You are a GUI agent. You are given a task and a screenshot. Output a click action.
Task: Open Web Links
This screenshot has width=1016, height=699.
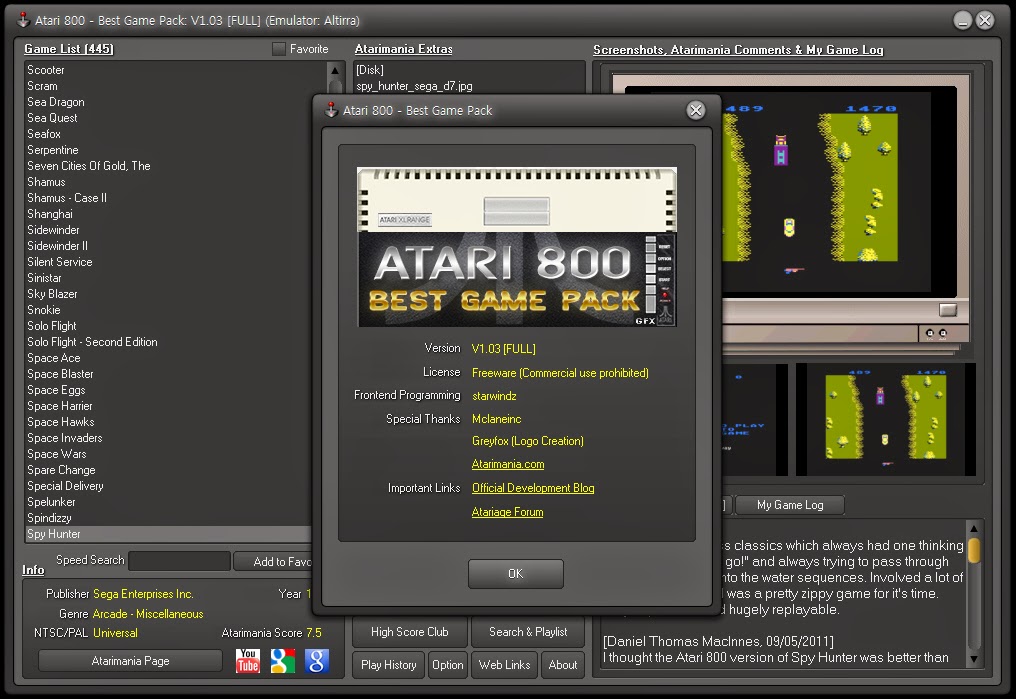[x=505, y=665]
